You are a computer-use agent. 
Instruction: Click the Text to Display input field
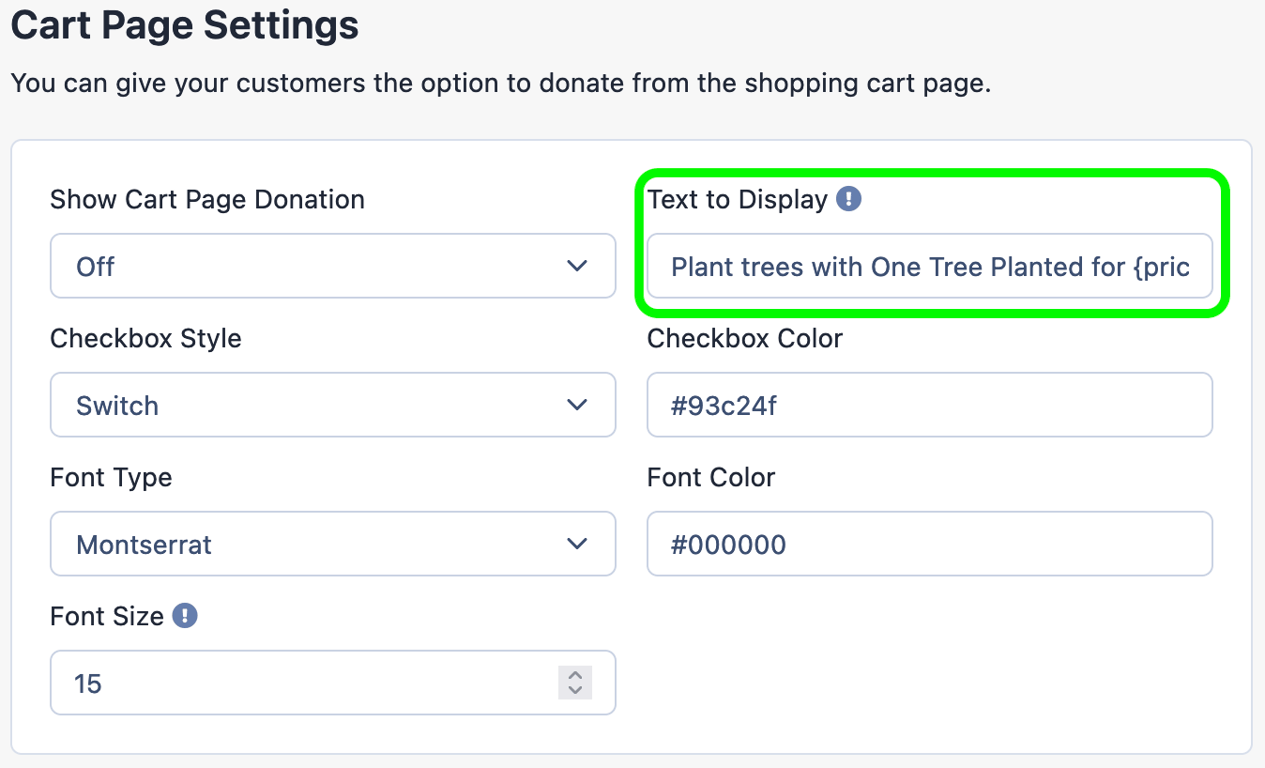(930, 266)
